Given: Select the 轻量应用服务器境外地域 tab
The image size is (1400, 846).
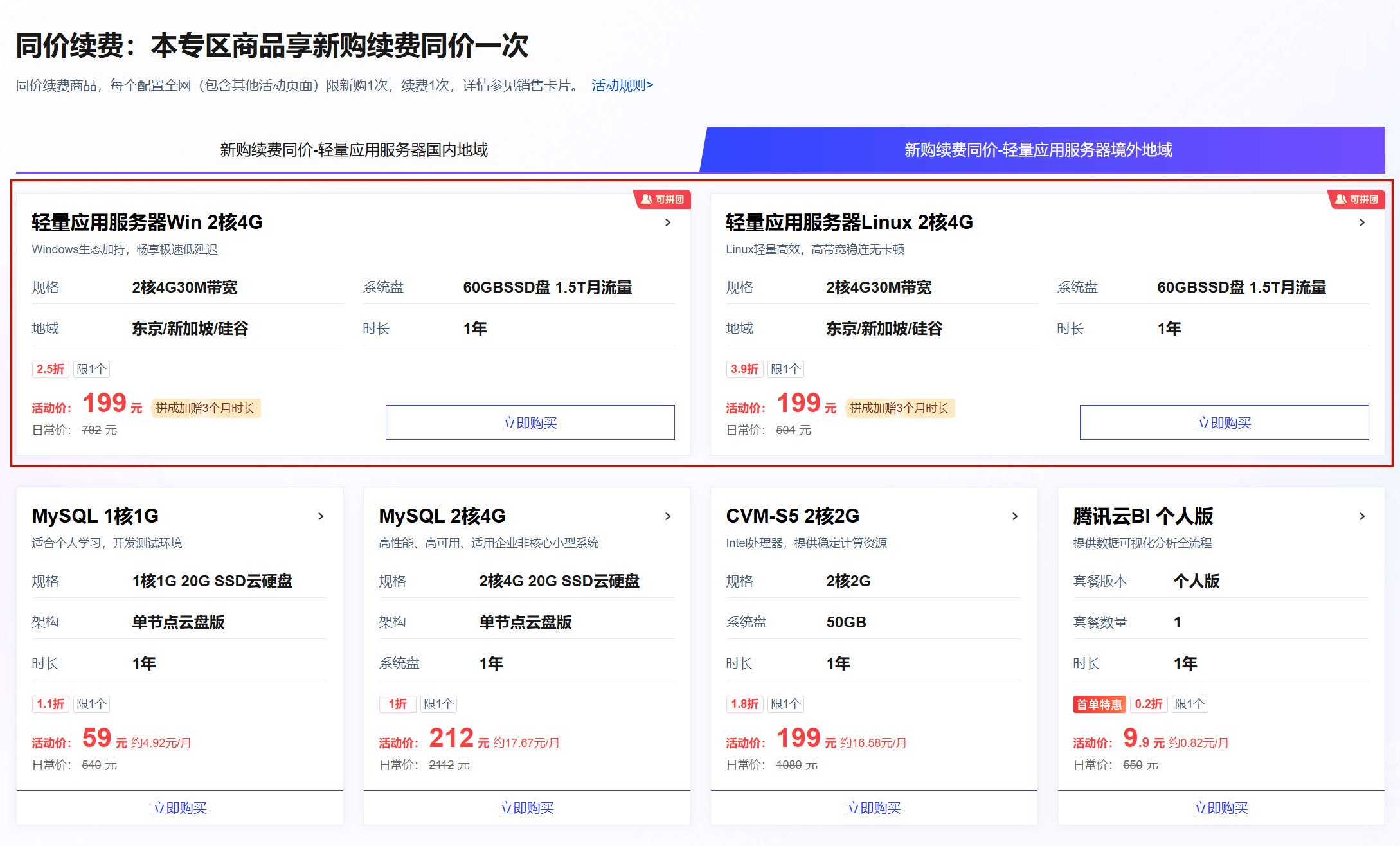Looking at the screenshot, I should [1038, 150].
